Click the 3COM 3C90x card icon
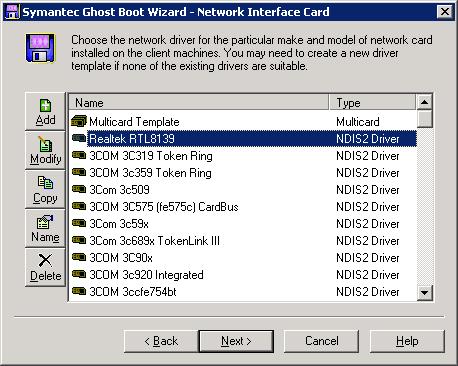 point(79,257)
